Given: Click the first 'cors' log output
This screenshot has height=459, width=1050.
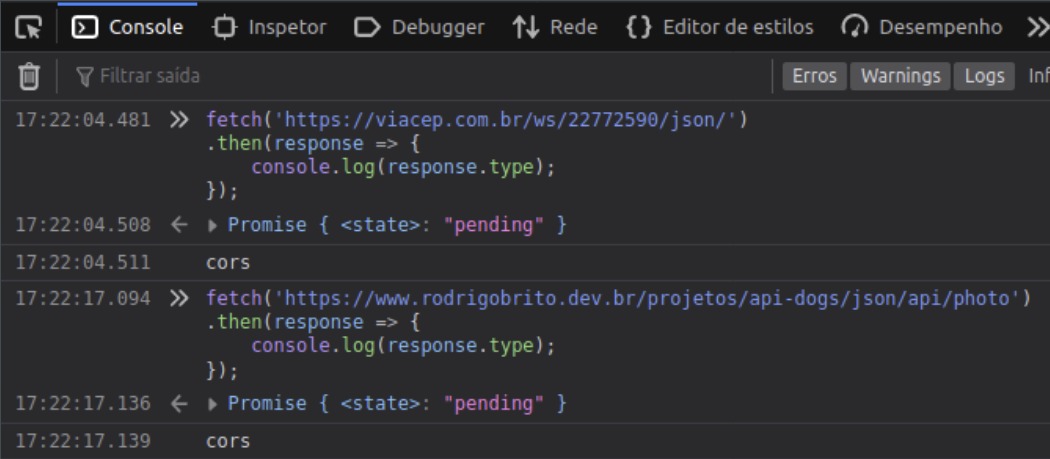Looking at the screenshot, I should (x=228, y=263).
